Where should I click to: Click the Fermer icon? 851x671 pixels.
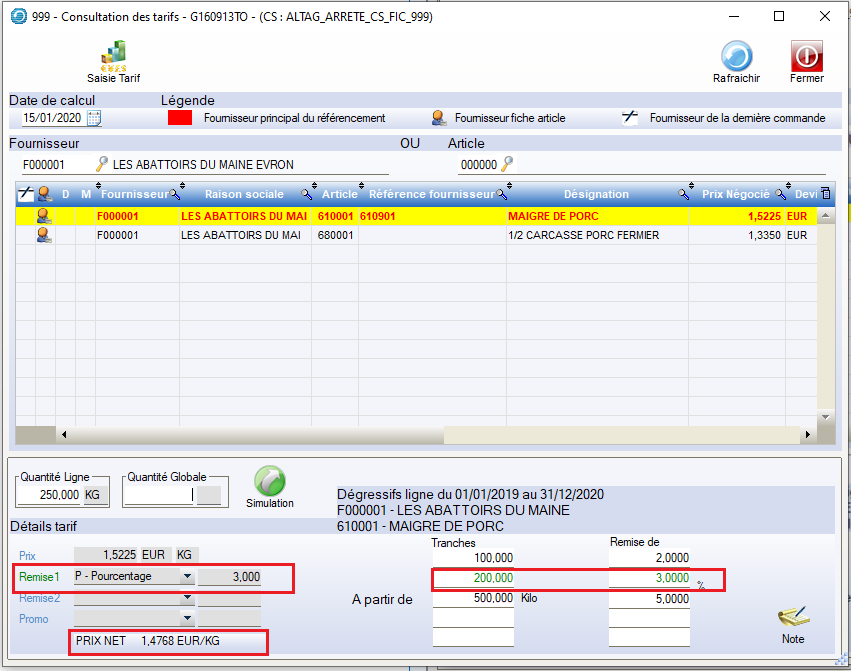(806, 58)
